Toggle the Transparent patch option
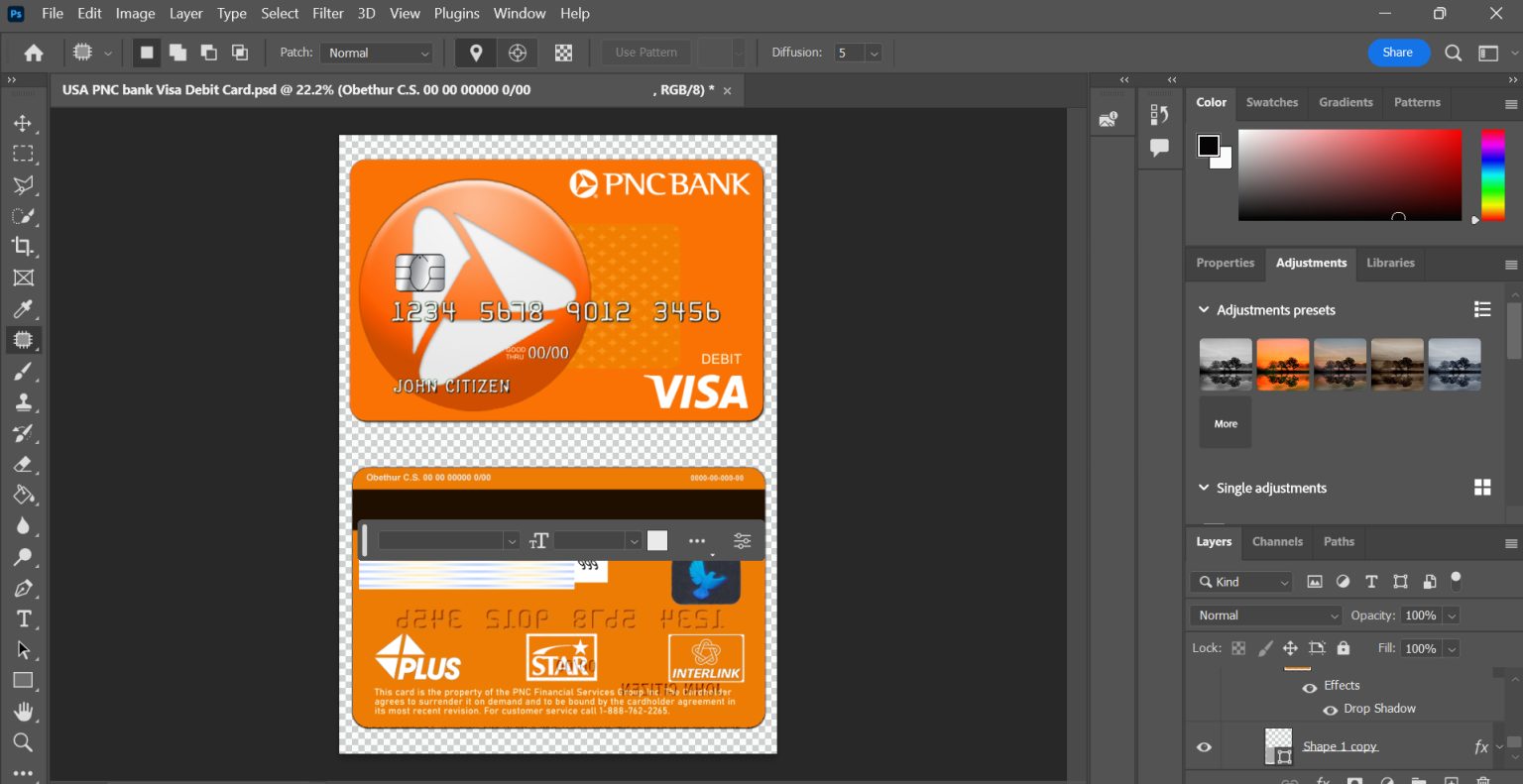Screen dimensions: 1523x784 coord(563,53)
